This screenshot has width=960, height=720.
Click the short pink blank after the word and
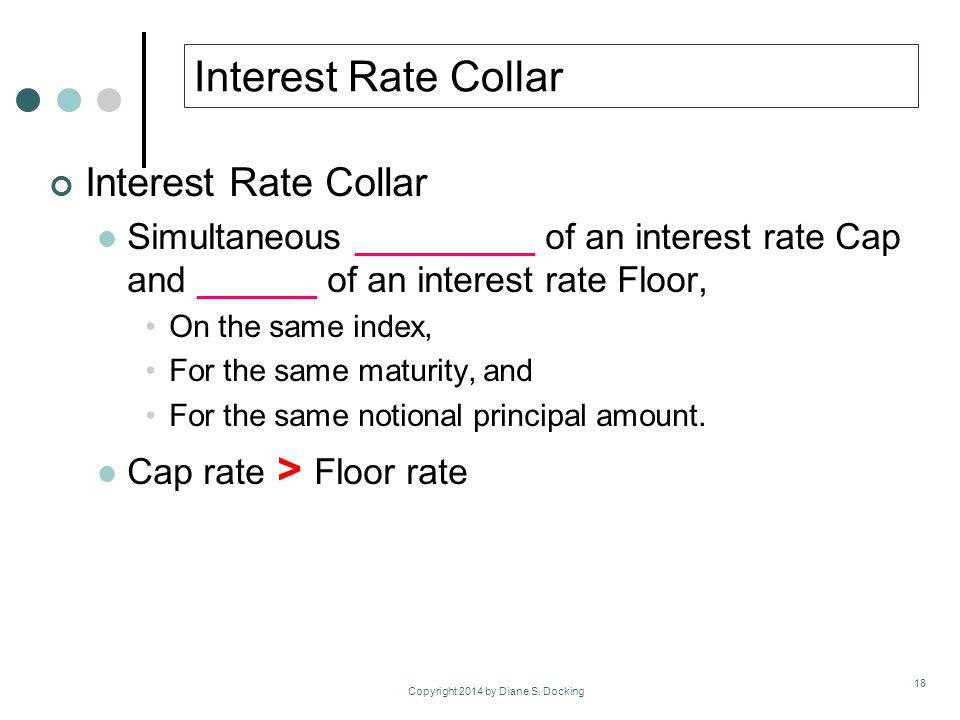257,297
